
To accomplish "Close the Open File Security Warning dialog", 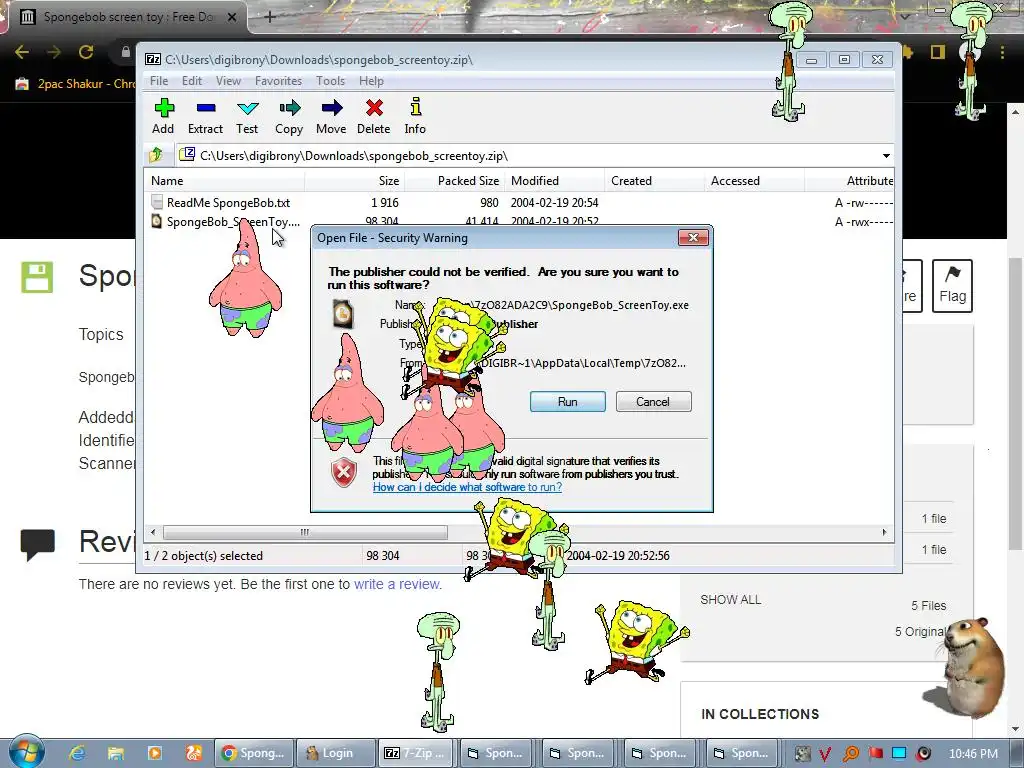I will (693, 238).
